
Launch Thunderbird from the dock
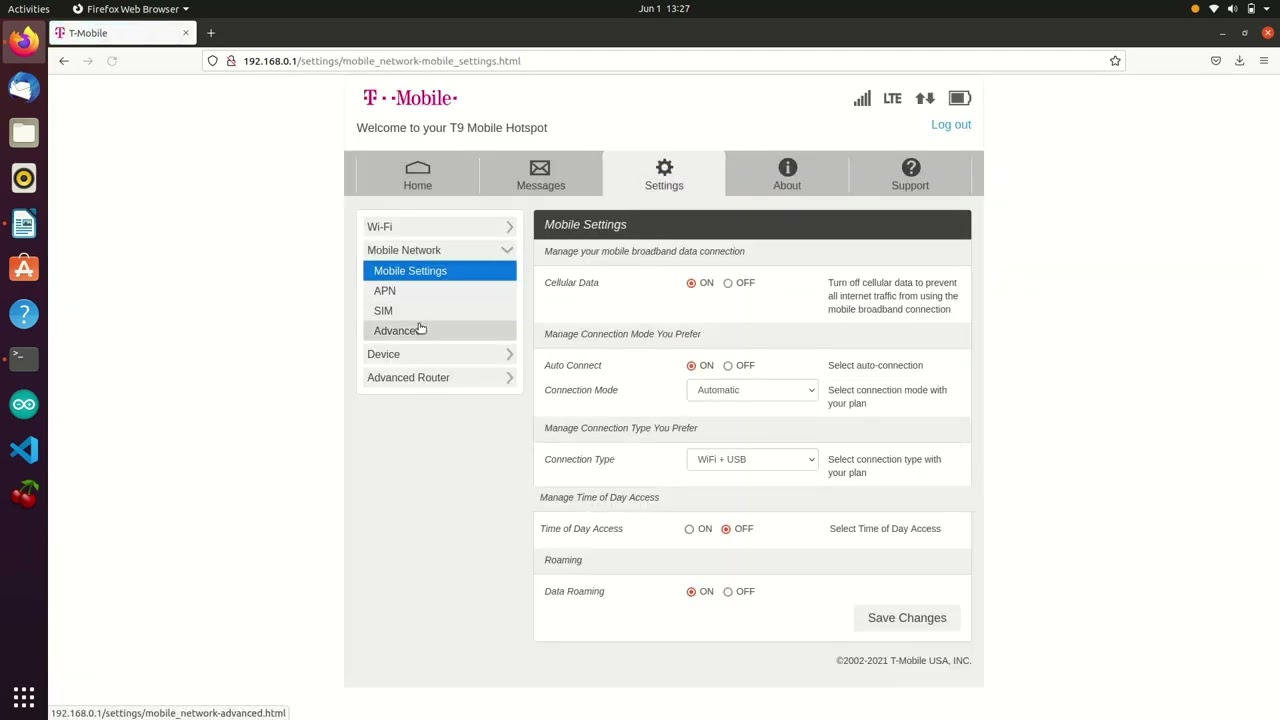(x=24, y=88)
